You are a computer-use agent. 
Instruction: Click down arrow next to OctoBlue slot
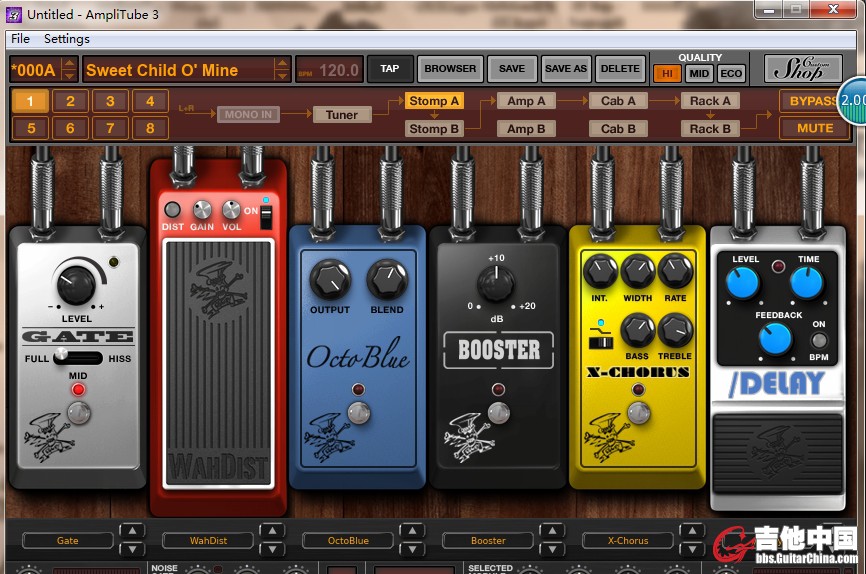(x=412, y=549)
